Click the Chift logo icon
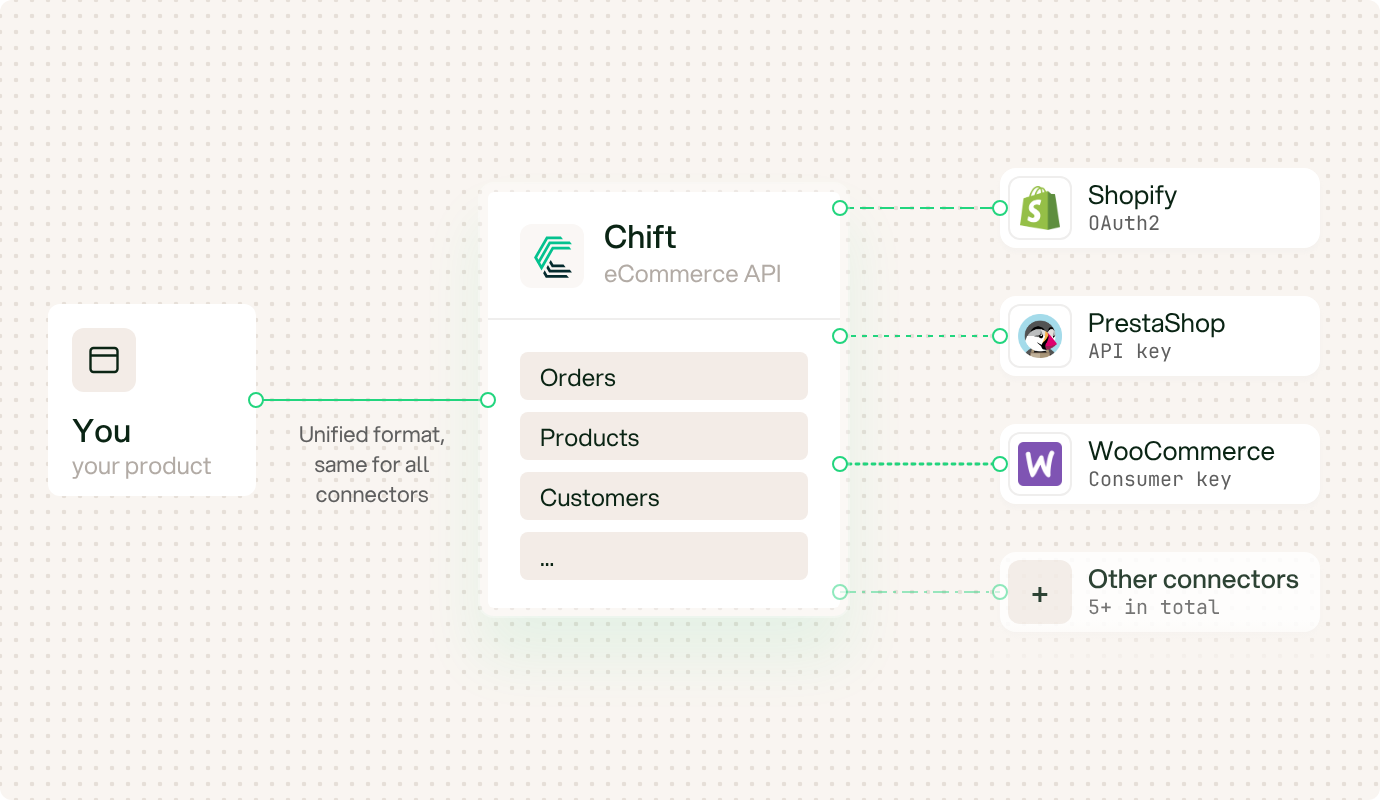The width and height of the screenshot is (1380, 800). [x=552, y=256]
